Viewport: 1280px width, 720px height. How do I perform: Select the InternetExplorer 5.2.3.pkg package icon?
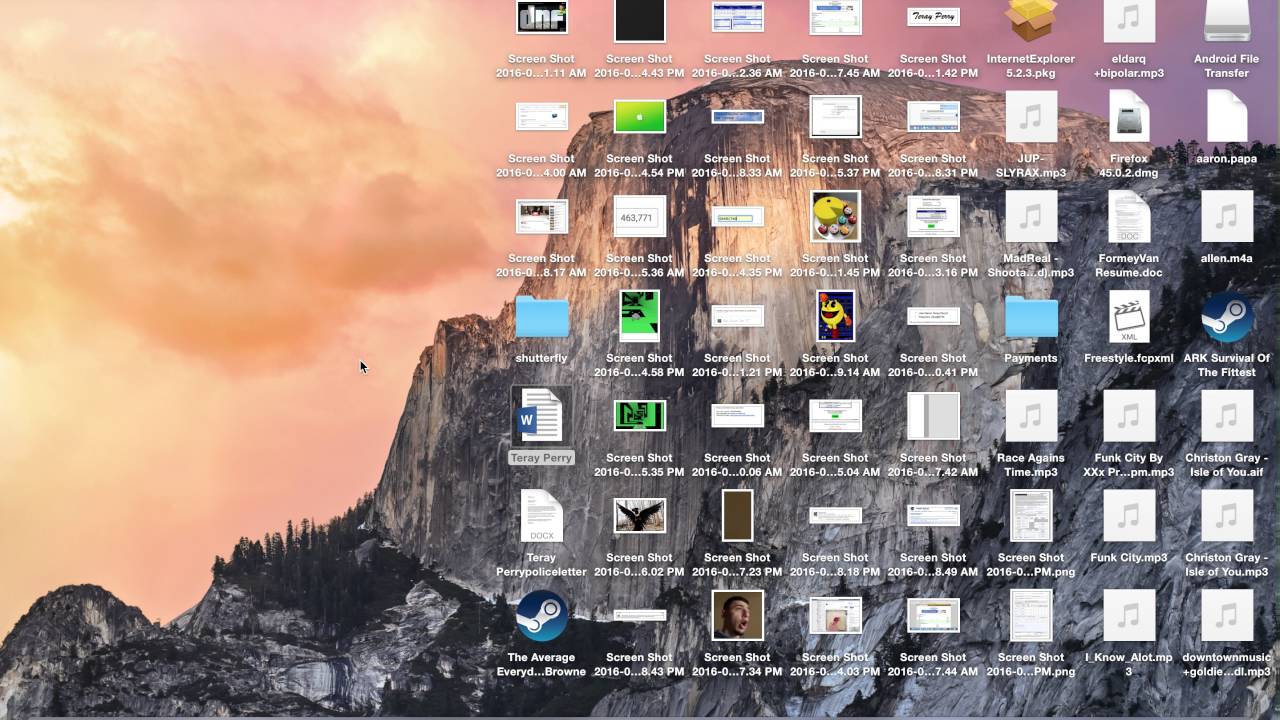(1031, 20)
